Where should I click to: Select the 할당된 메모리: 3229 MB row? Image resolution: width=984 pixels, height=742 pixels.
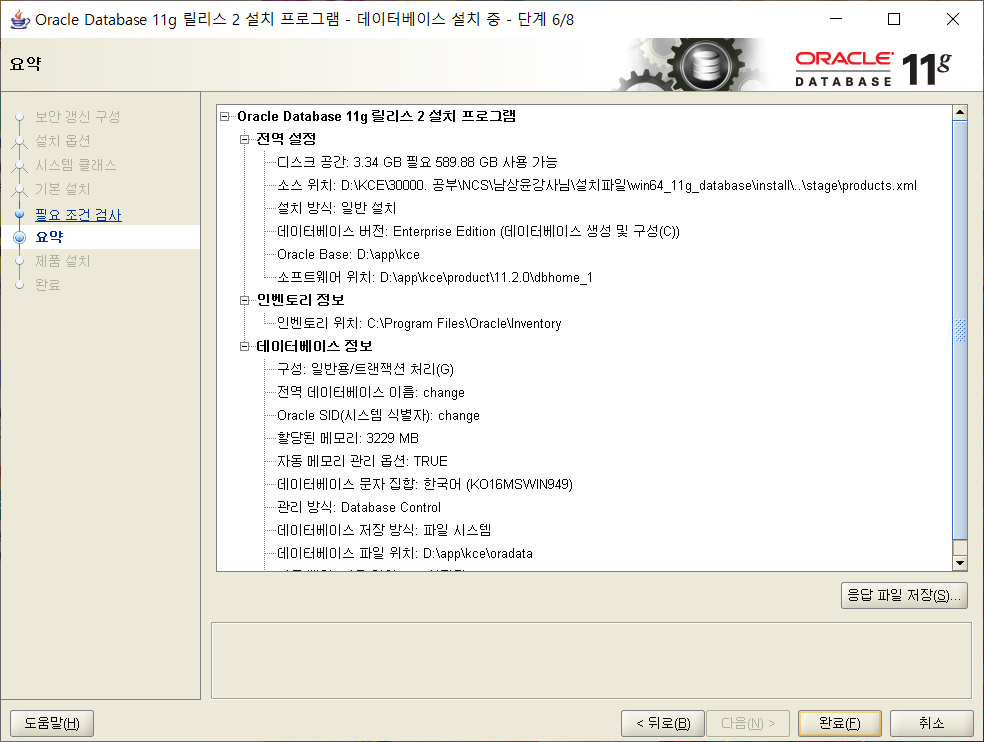click(x=348, y=438)
